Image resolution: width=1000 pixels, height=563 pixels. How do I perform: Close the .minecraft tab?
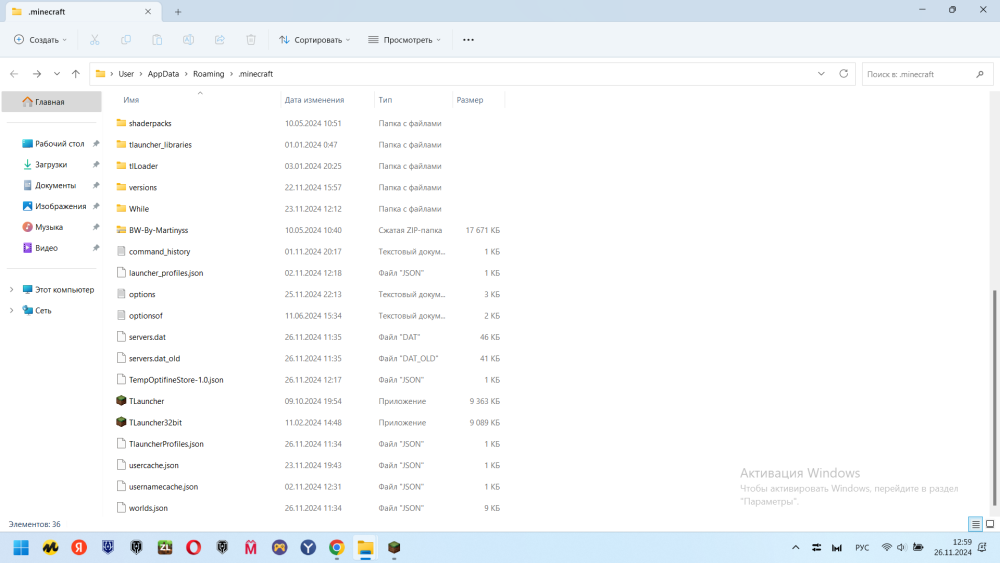148,11
